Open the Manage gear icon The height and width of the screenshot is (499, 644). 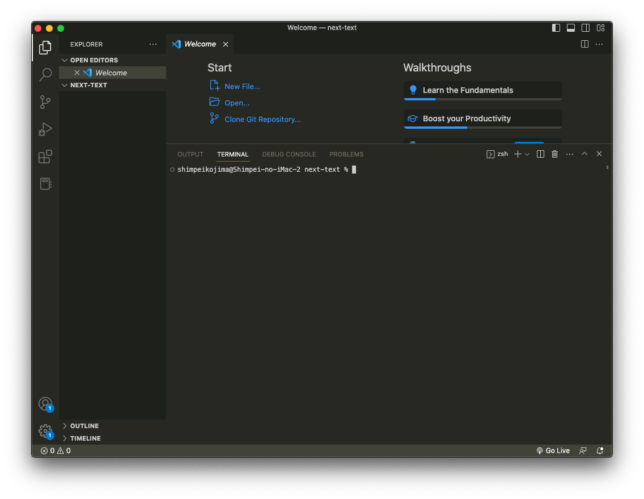click(x=45, y=431)
